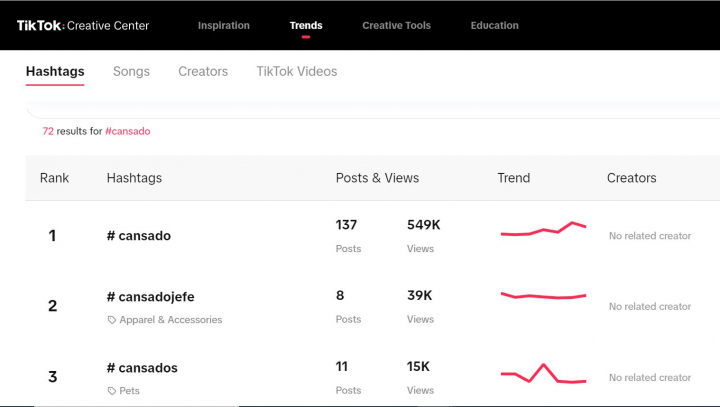Screen dimensions: 720x407
Task: Click the tag icon beside Apparel & Accessories
Action: [x=111, y=320]
